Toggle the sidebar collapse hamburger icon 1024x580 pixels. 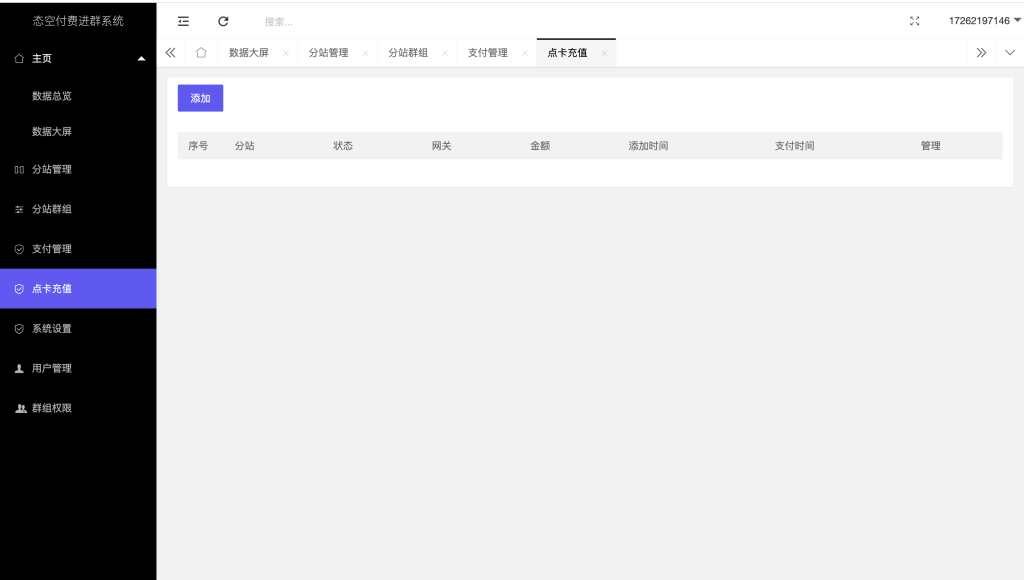click(183, 21)
